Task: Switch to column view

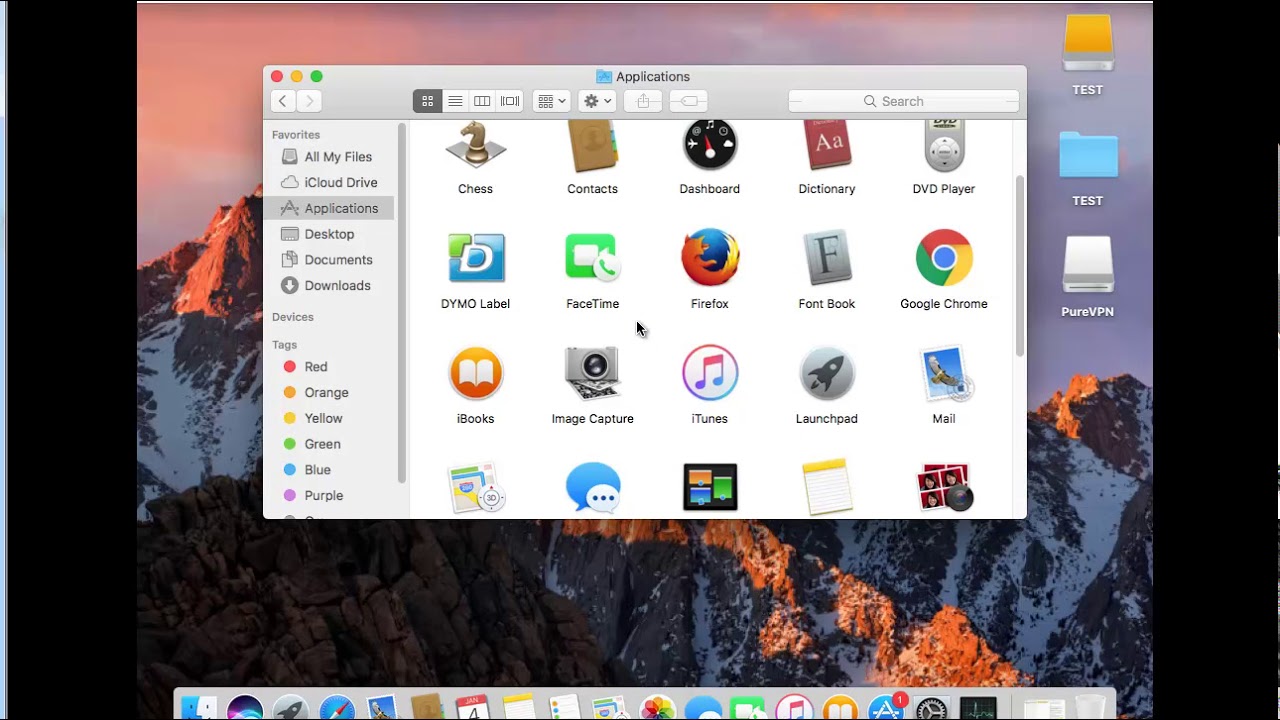Action: (482, 101)
